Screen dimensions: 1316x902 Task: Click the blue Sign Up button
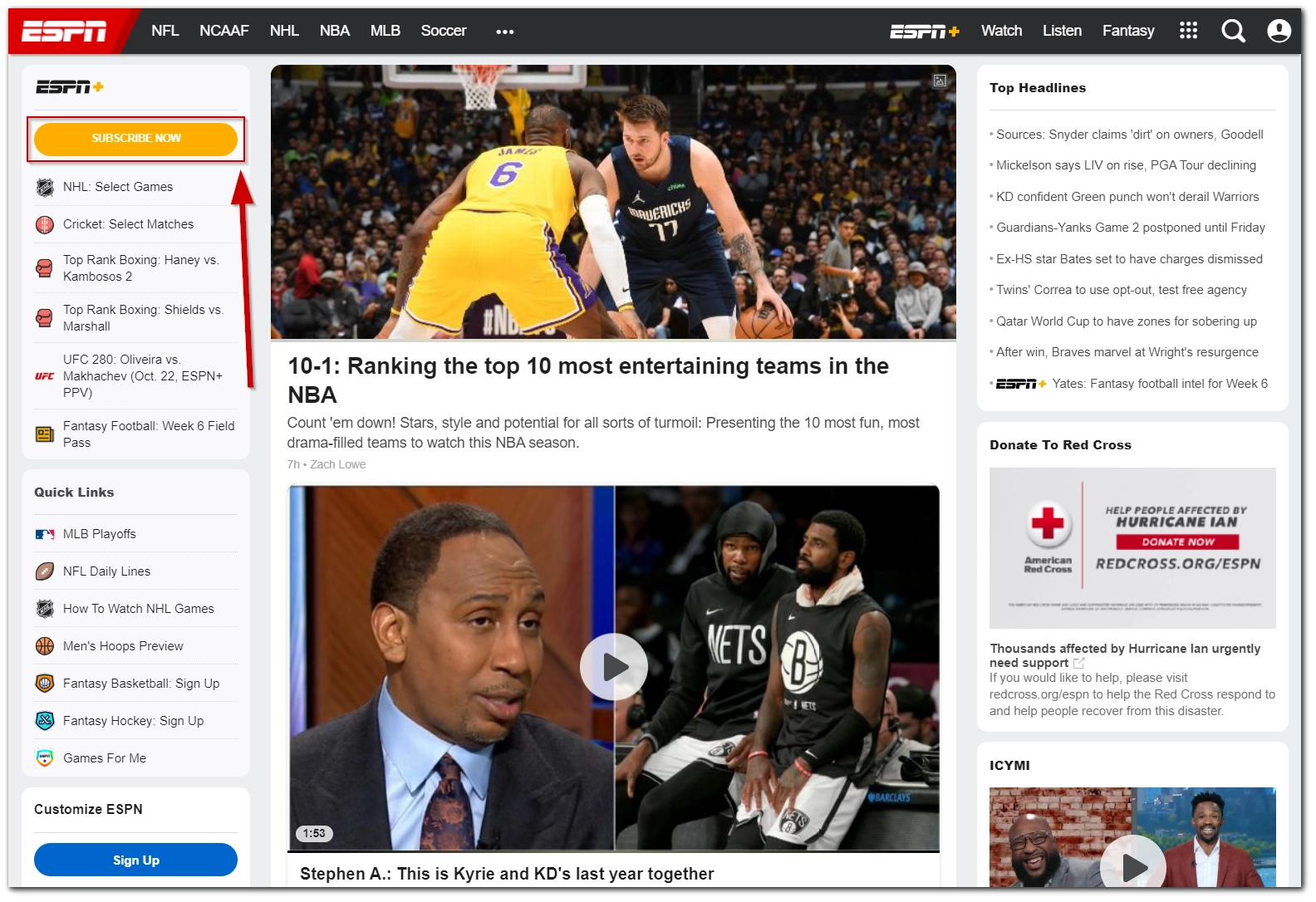pos(136,860)
